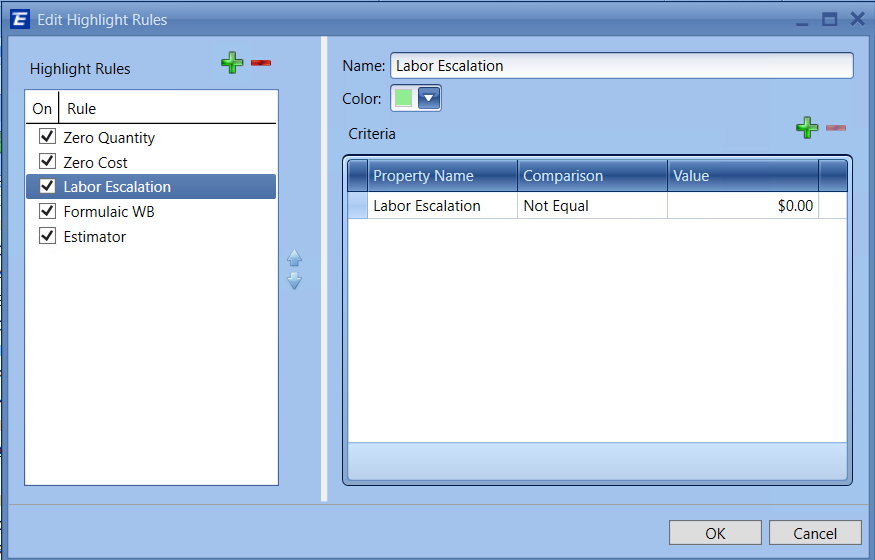Image resolution: width=875 pixels, height=560 pixels.
Task: Toggle the Zero Cost rule checkbox
Action: pos(46,162)
